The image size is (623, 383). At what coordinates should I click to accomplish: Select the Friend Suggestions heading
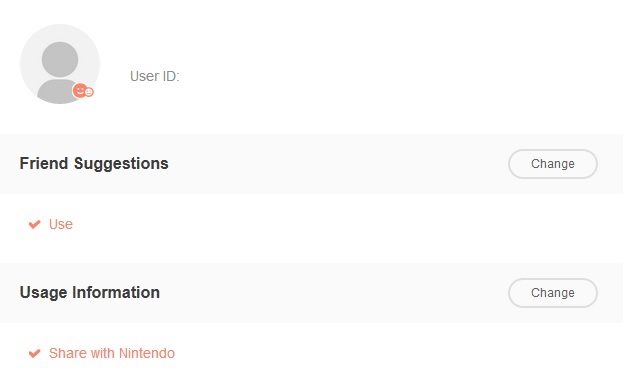94,164
